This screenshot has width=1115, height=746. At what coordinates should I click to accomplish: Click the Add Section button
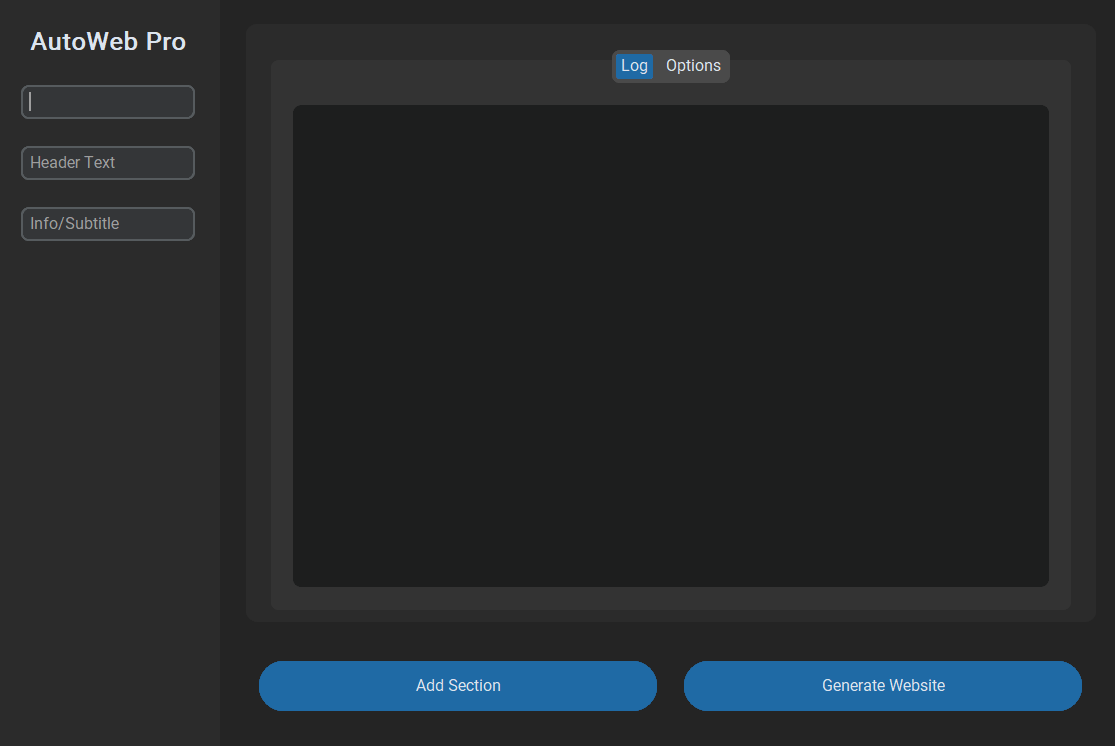[457, 686]
